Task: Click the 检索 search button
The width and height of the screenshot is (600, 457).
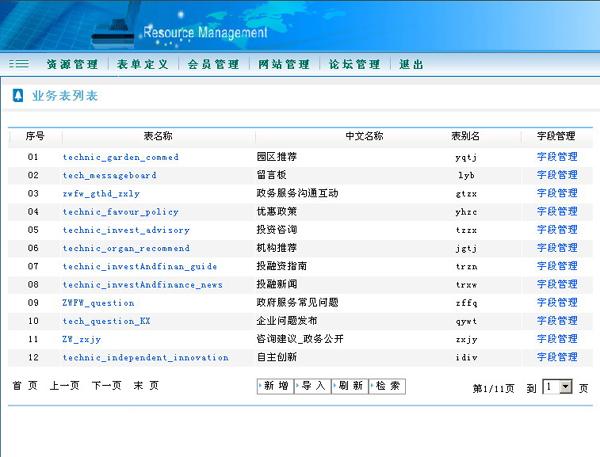Action: pos(388,386)
